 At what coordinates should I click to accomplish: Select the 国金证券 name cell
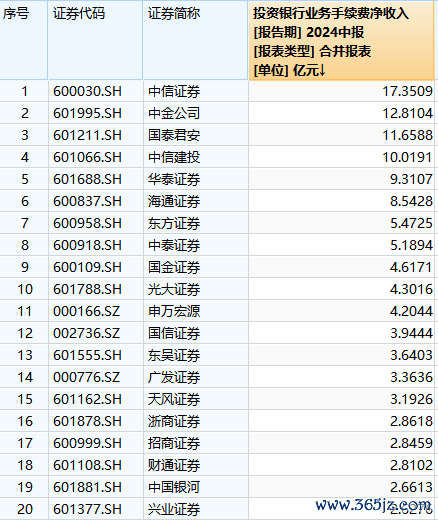pyautogui.click(x=195, y=267)
